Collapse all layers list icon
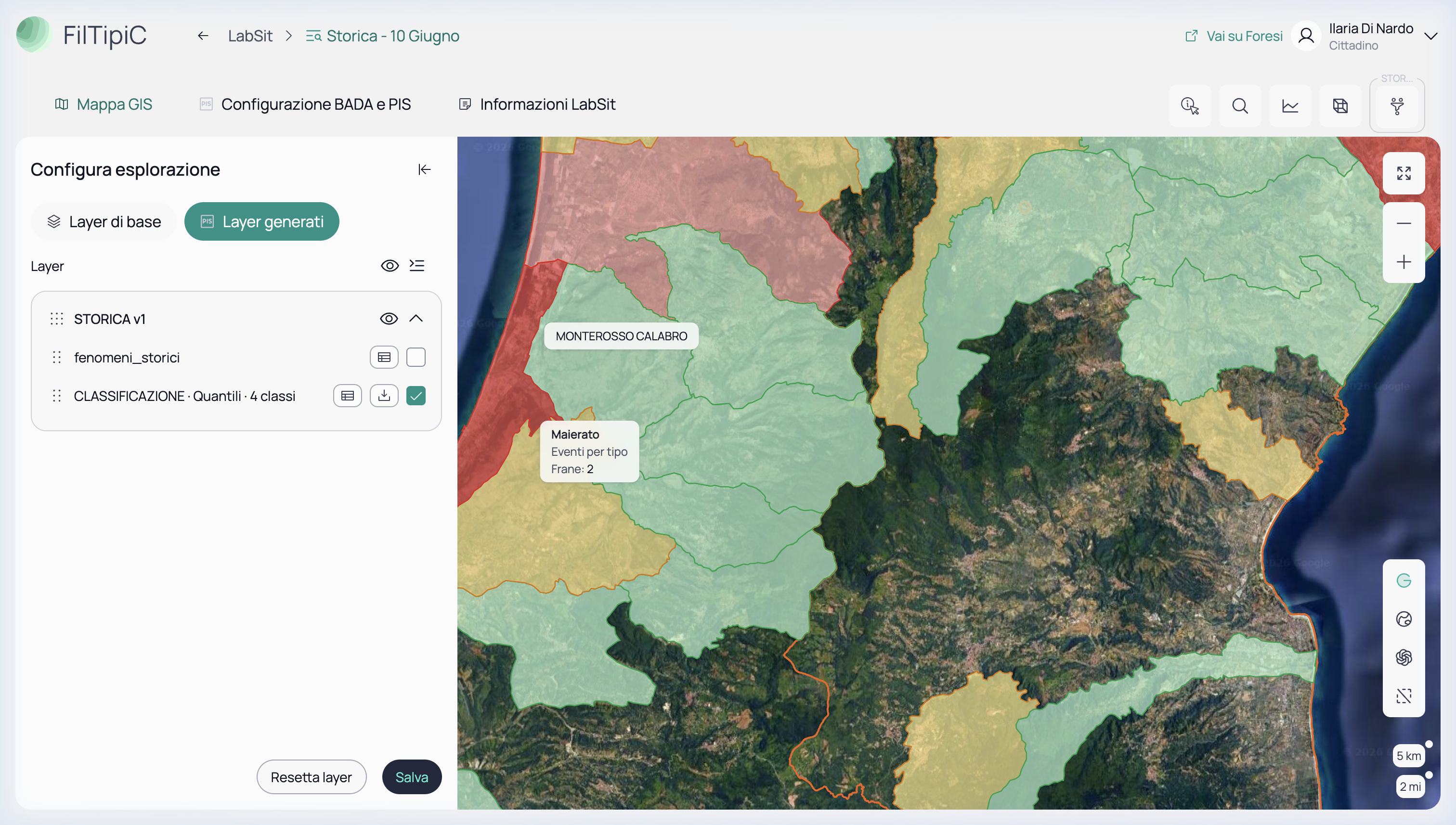 coord(417,266)
